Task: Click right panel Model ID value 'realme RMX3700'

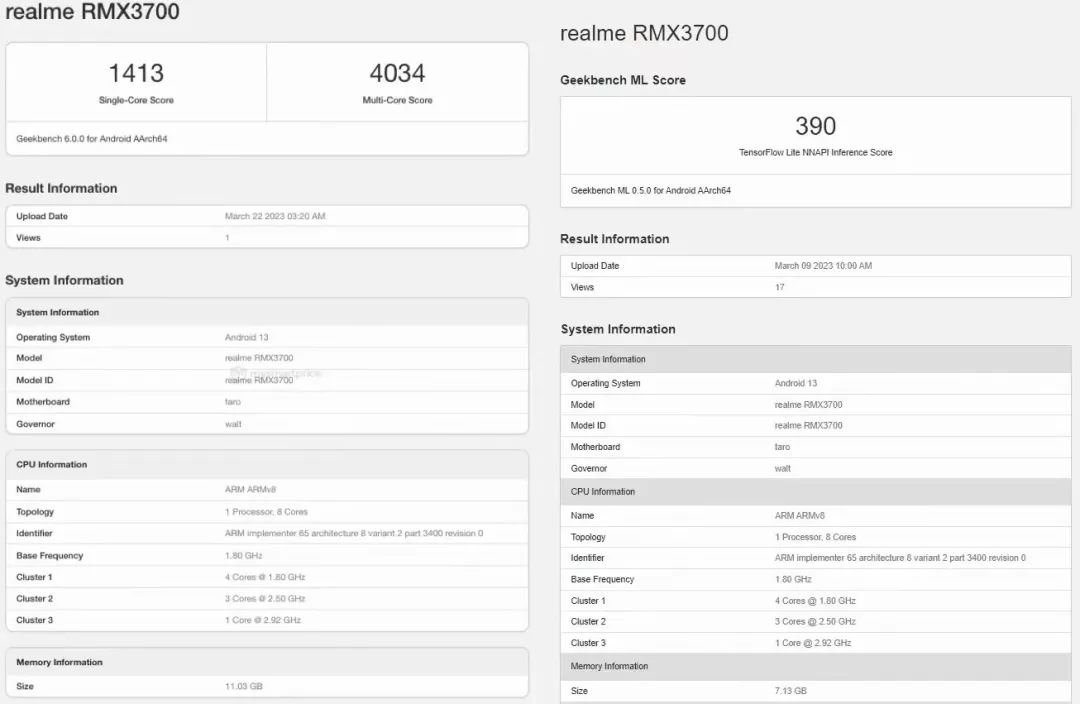Action: pos(809,426)
